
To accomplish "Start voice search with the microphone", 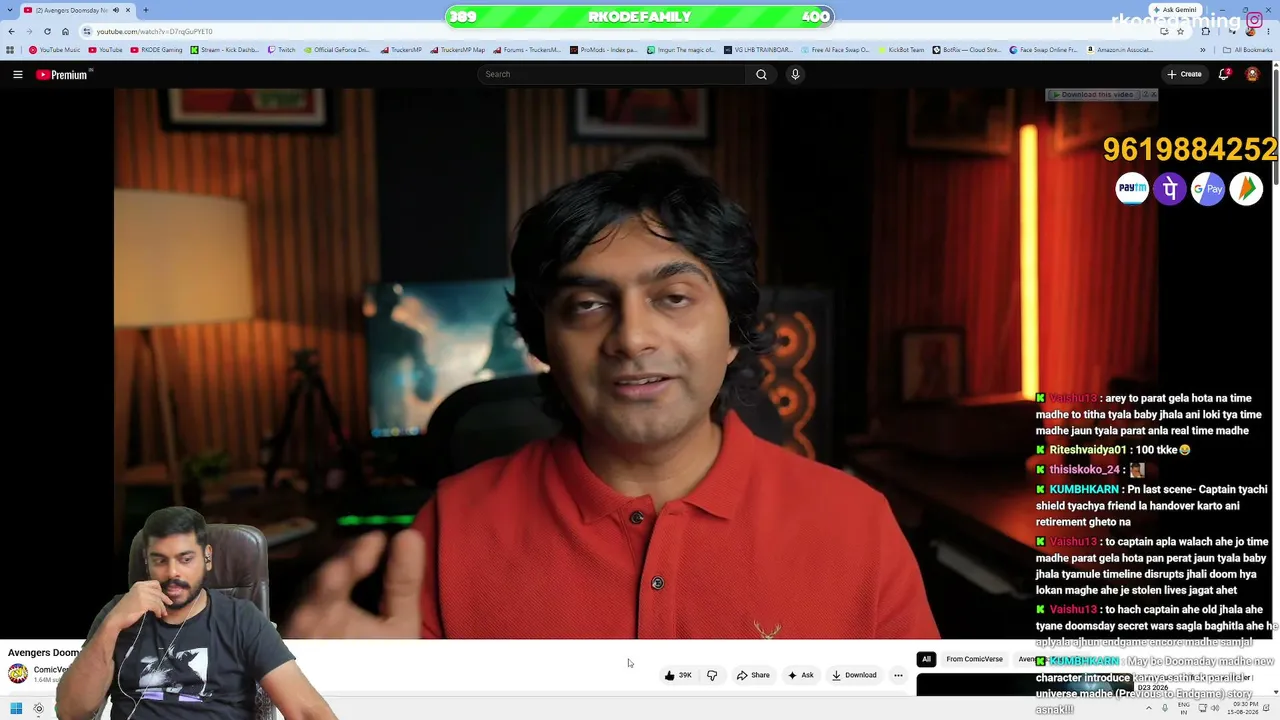I will (795, 74).
